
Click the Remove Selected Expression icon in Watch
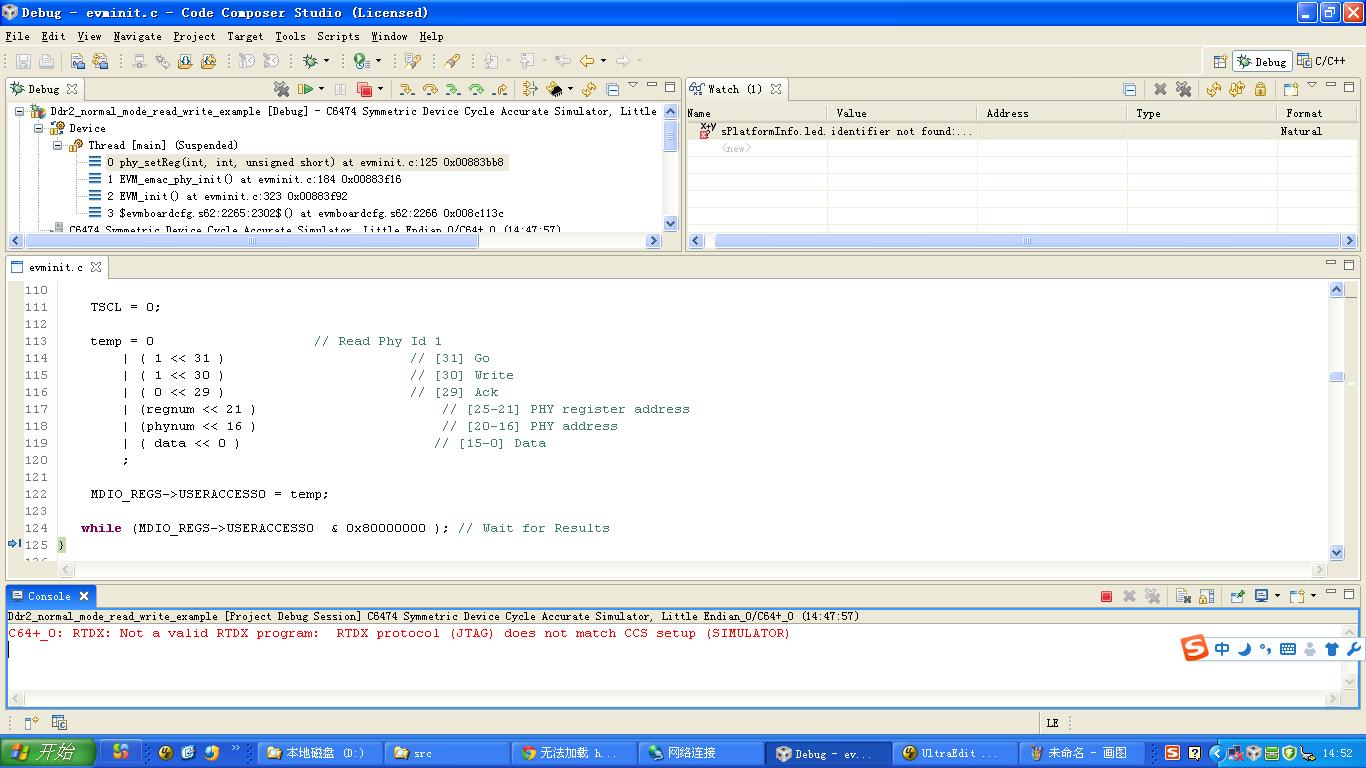1160,89
